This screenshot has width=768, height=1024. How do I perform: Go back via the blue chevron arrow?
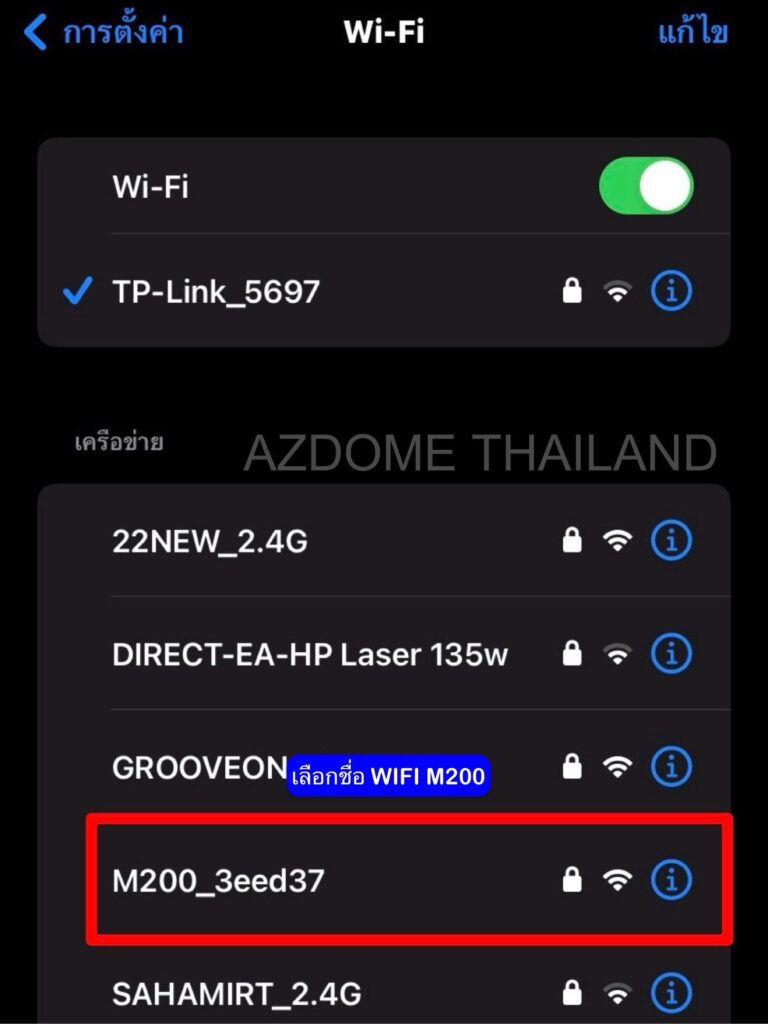pyautogui.click(x=35, y=32)
